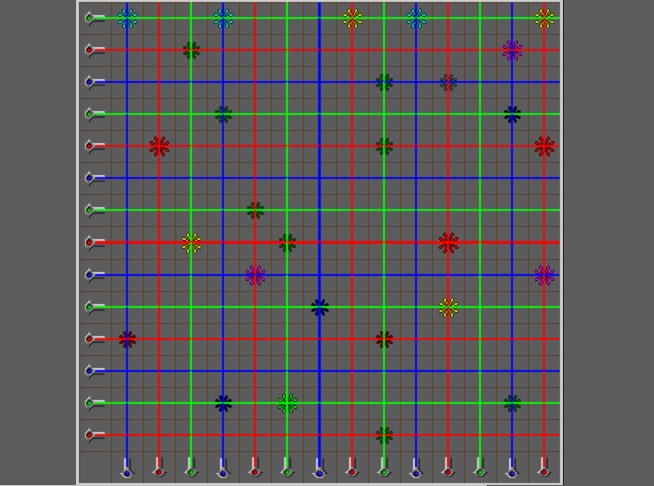Viewport: 654px width, 486px height.
Task: Select the bottom handle of the thick center blue line
Action: pyautogui.click(x=319, y=467)
